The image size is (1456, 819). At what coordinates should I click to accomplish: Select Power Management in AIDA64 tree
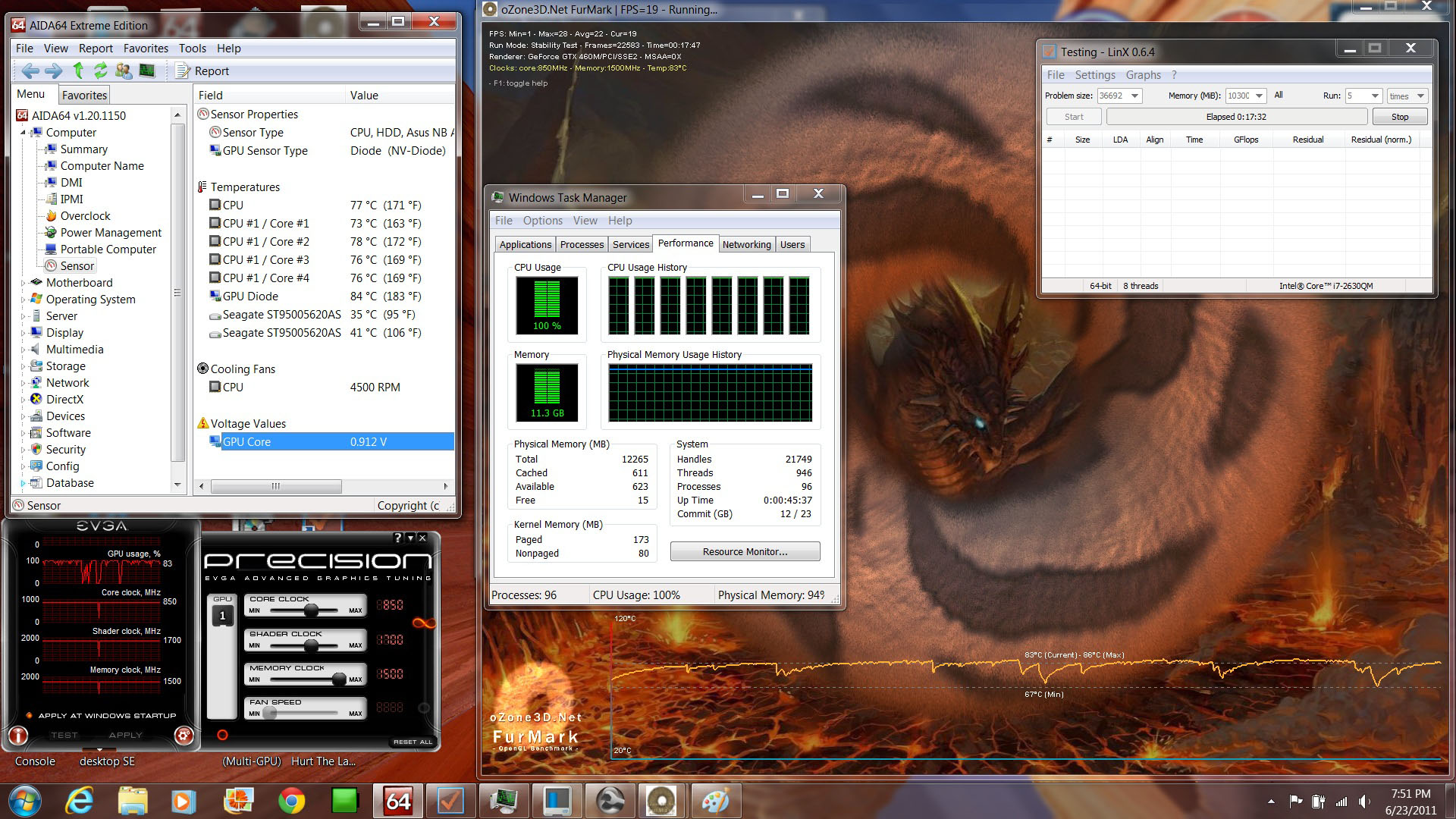(x=111, y=233)
